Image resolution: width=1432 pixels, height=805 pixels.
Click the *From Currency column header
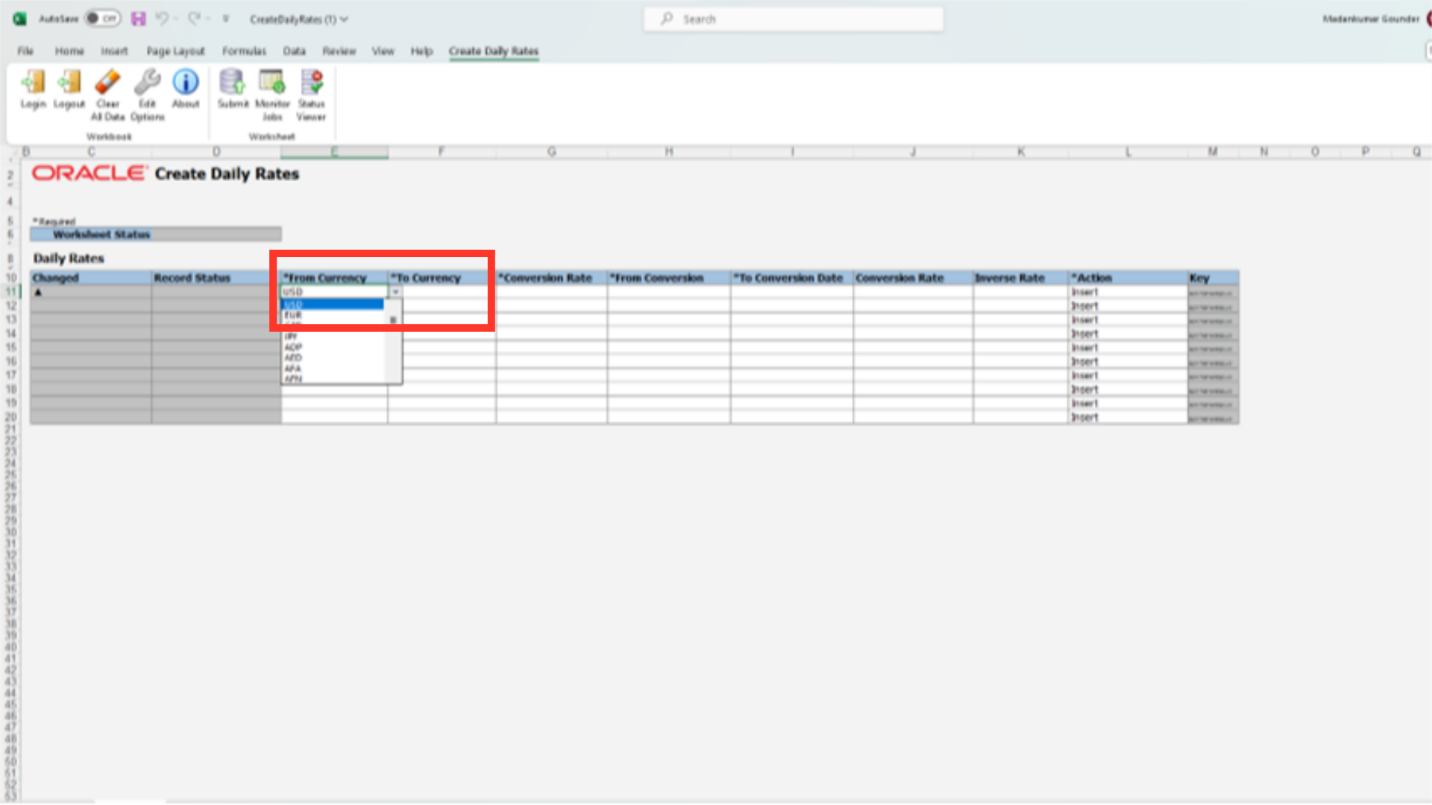pyautogui.click(x=334, y=278)
